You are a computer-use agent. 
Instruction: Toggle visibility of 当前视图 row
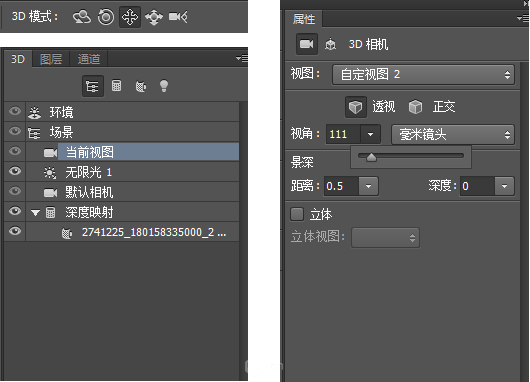tap(15, 151)
